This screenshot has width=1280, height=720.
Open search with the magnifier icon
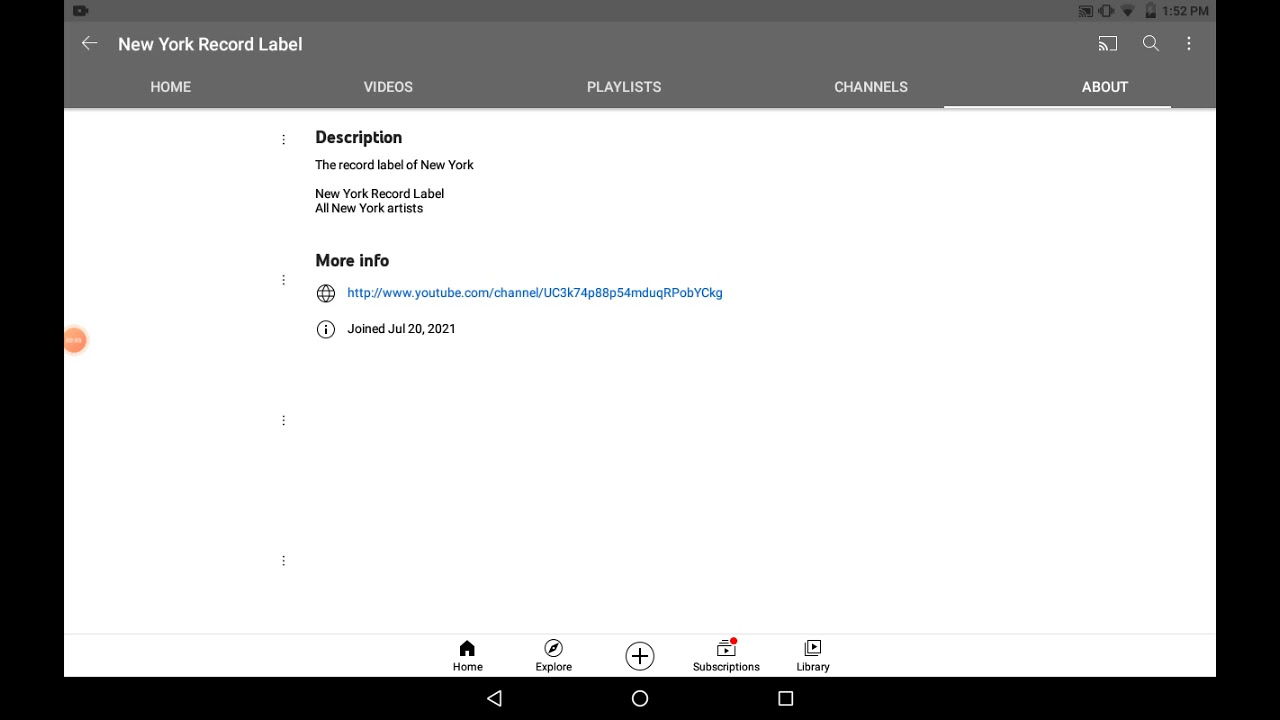pyautogui.click(x=1151, y=43)
